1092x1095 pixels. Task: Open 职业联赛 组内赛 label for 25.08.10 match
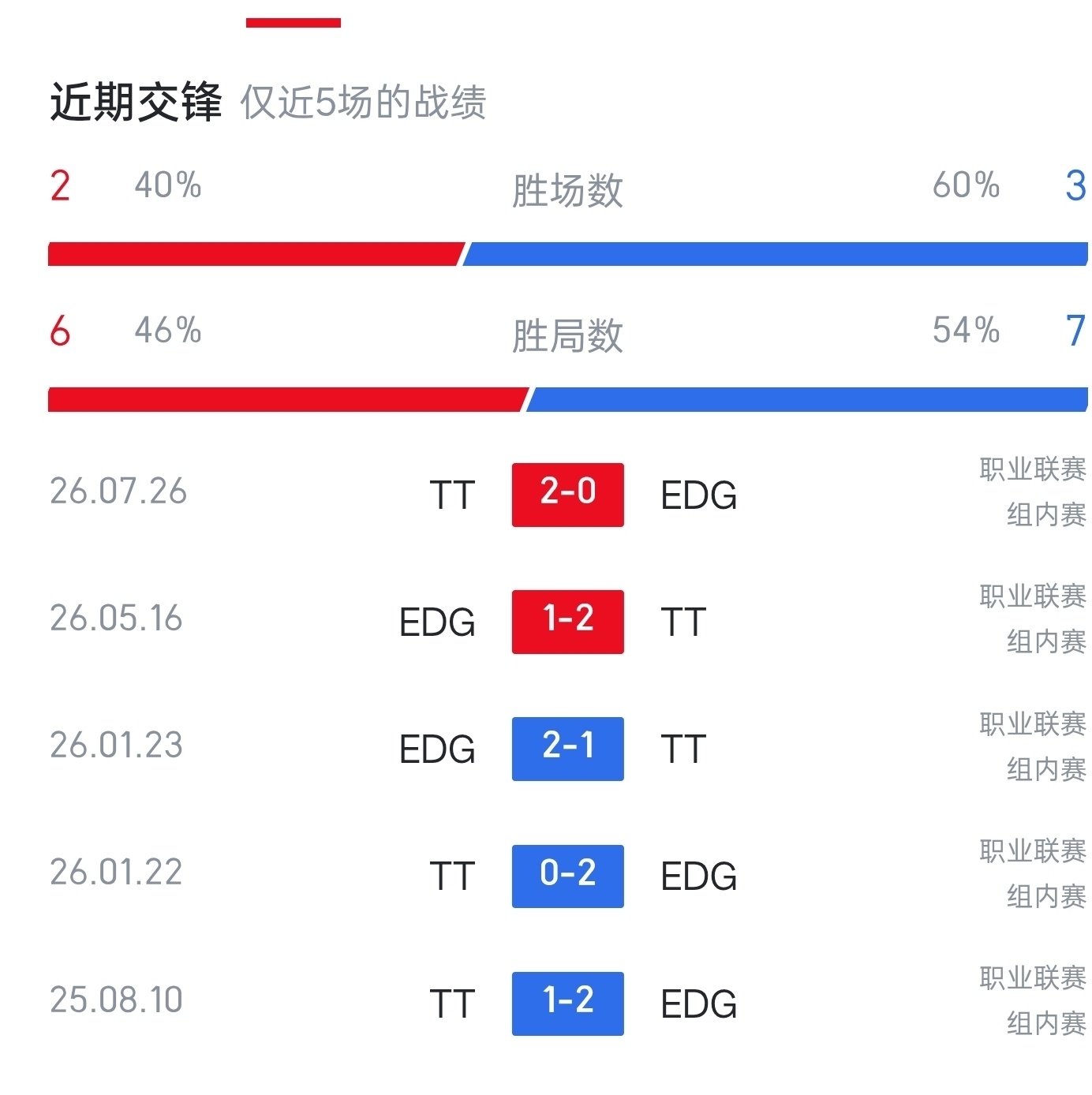[1033, 1000]
